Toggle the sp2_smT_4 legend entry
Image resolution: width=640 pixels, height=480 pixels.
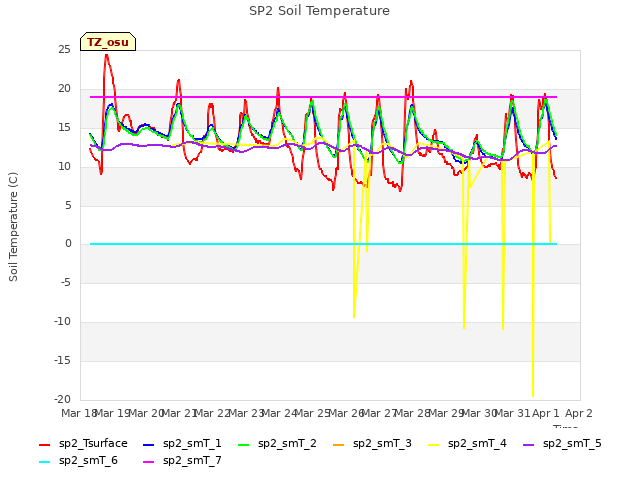click(x=467, y=444)
